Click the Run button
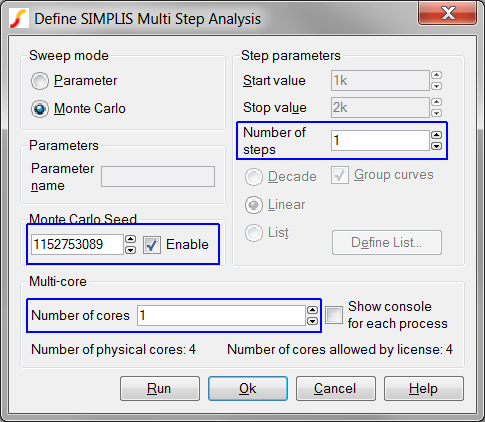Image resolution: width=485 pixels, height=422 pixels. 160,388
